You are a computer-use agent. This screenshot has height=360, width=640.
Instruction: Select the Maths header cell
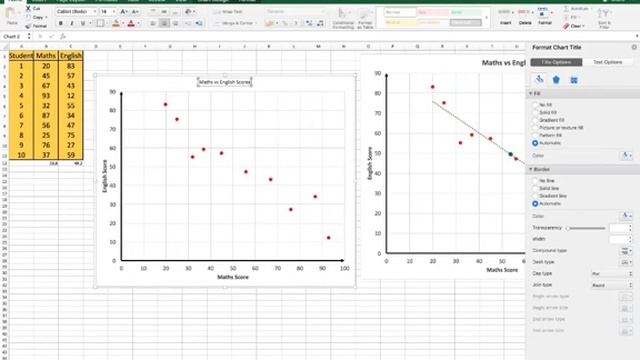tap(46, 56)
